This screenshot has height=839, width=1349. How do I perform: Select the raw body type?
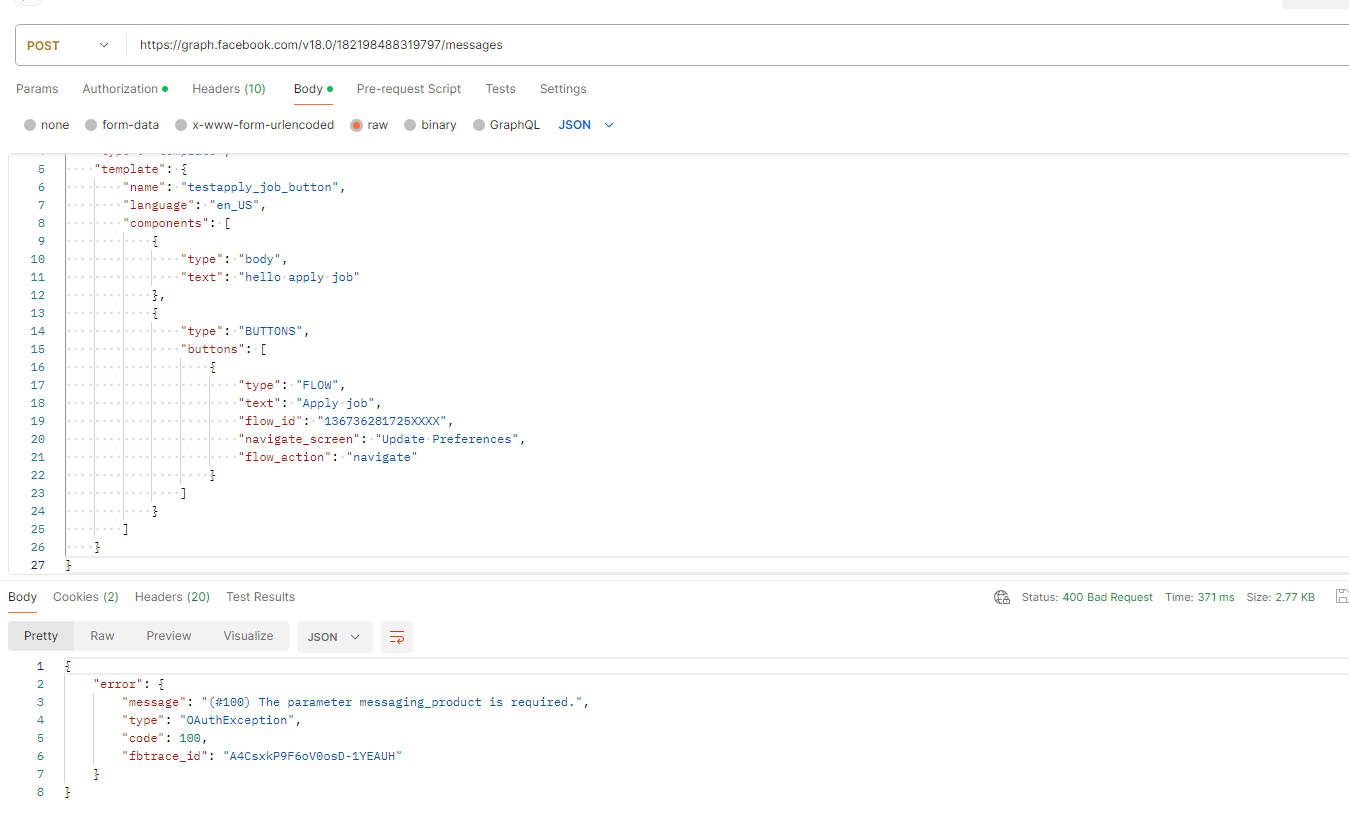tap(369, 125)
